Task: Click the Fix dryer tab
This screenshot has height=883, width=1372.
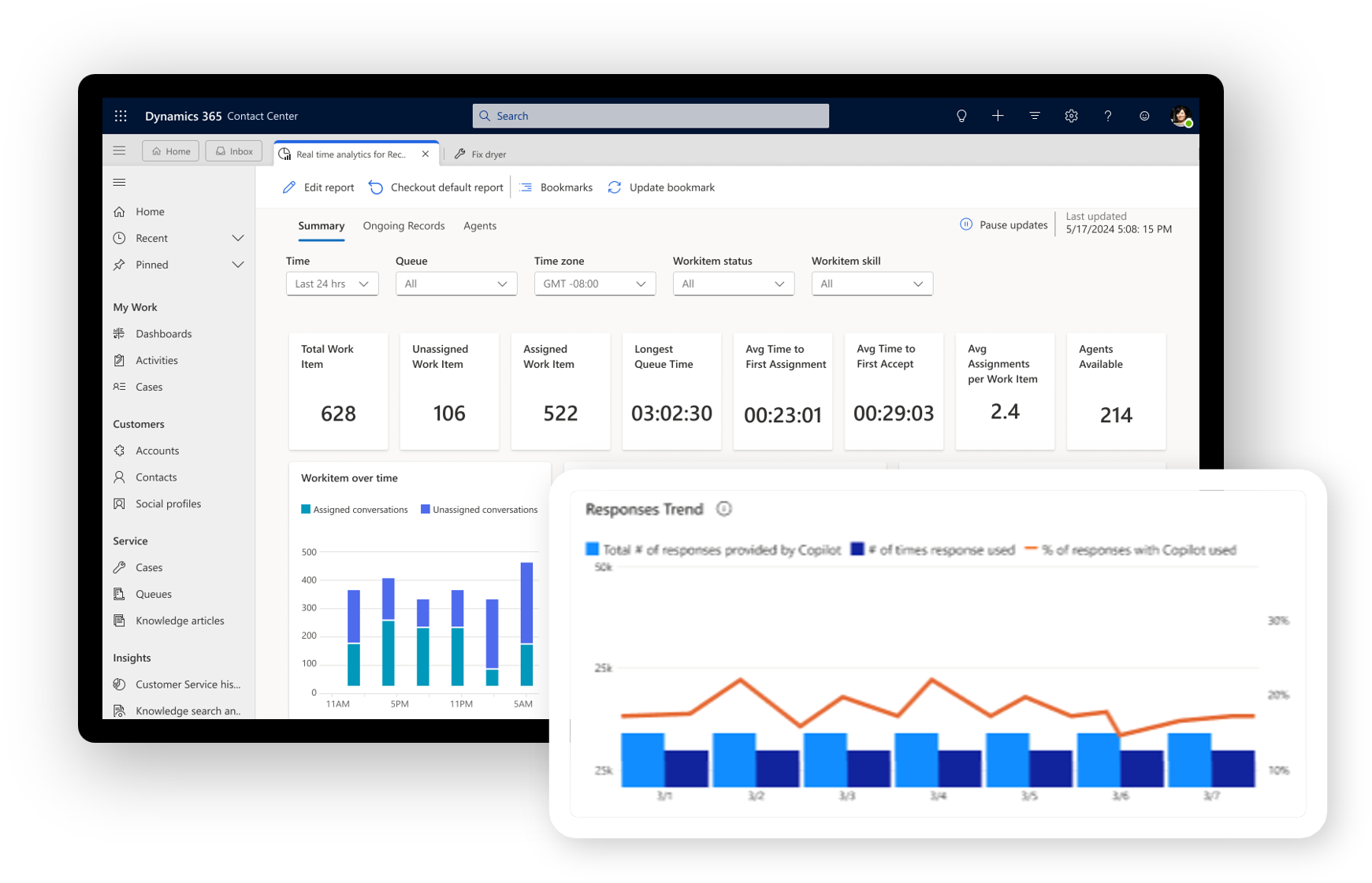Action: pos(481,154)
